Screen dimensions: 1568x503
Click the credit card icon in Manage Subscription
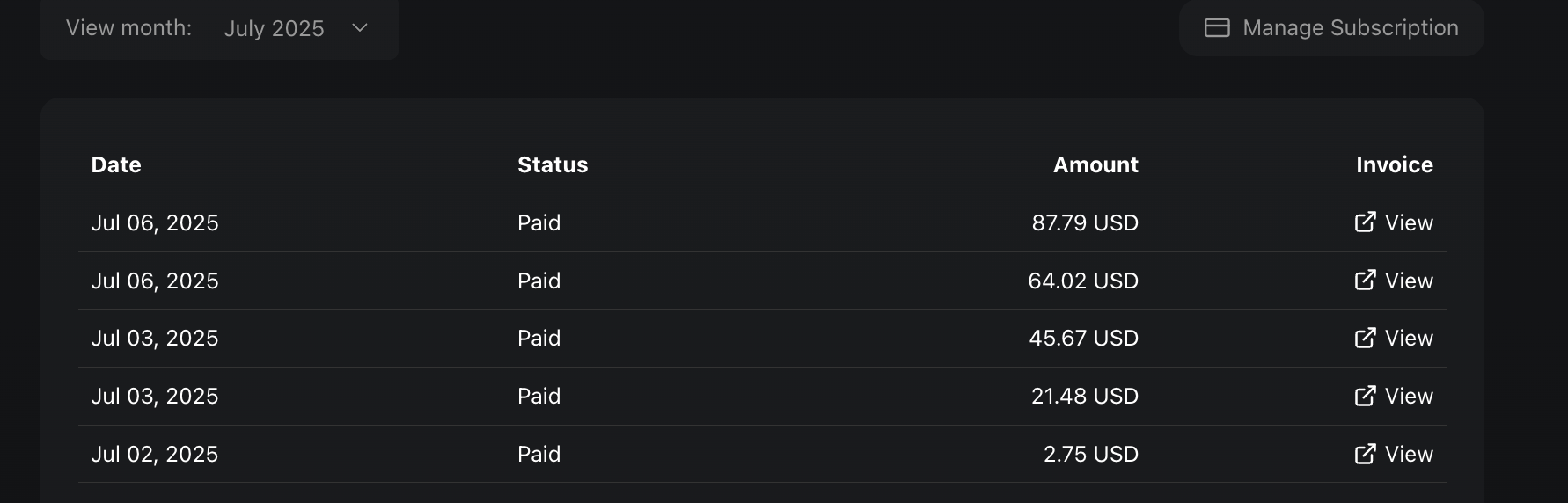pos(1217,28)
